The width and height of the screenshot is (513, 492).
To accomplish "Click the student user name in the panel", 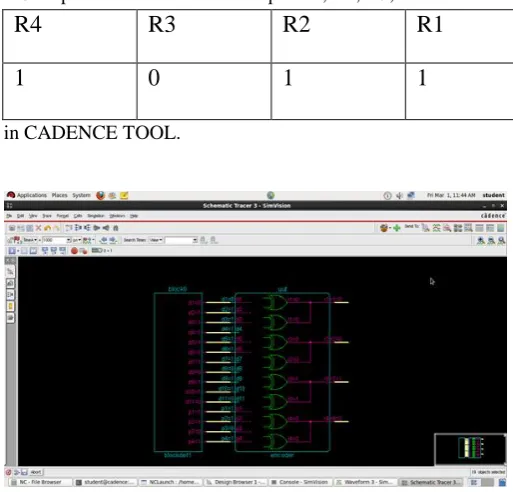I will pyautogui.click(x=493, y=195).
